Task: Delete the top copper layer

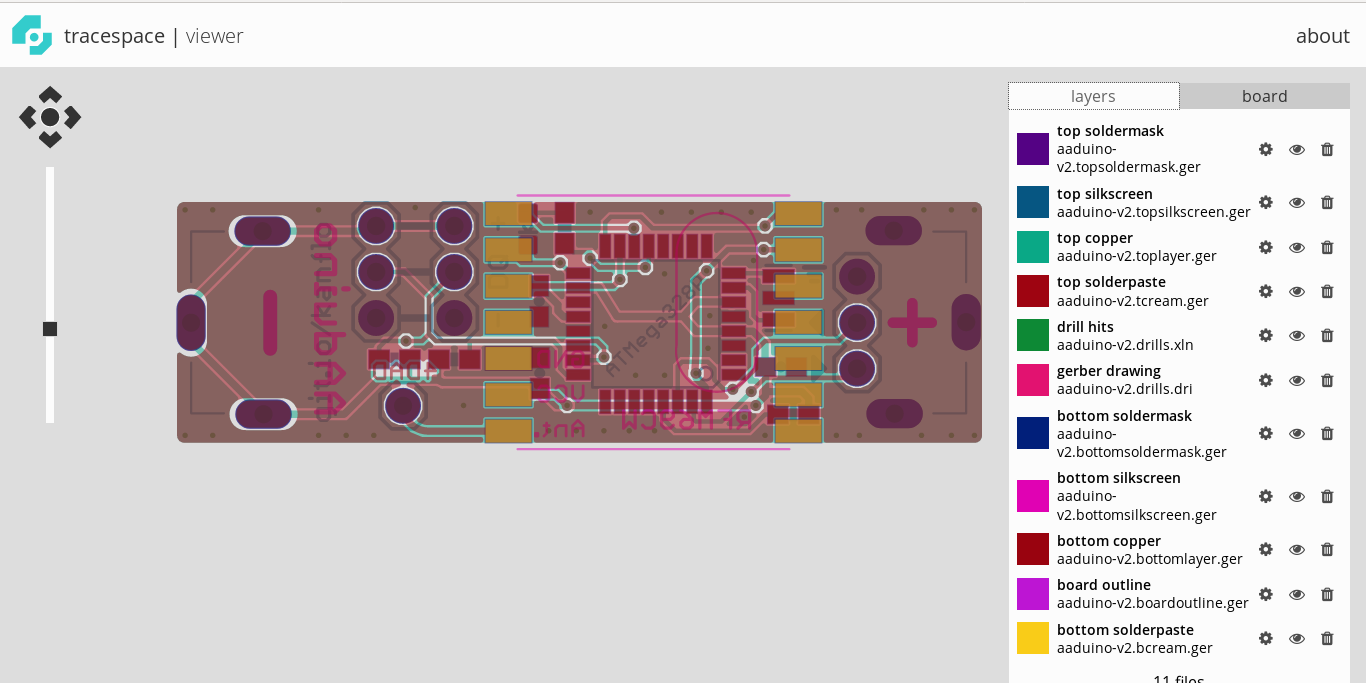Action: (1327, 247)
